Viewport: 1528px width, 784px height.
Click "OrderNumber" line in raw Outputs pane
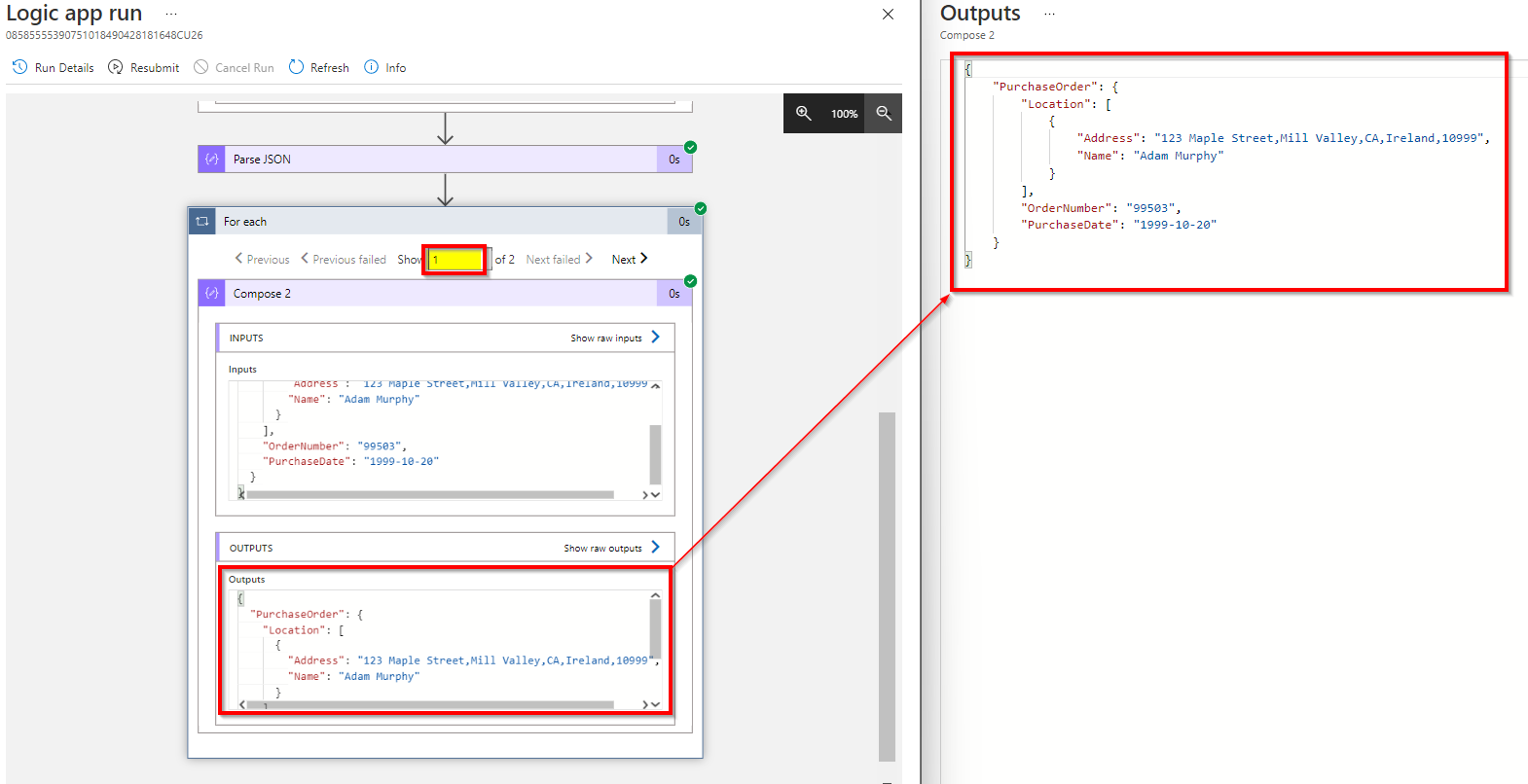[1101, 208]
